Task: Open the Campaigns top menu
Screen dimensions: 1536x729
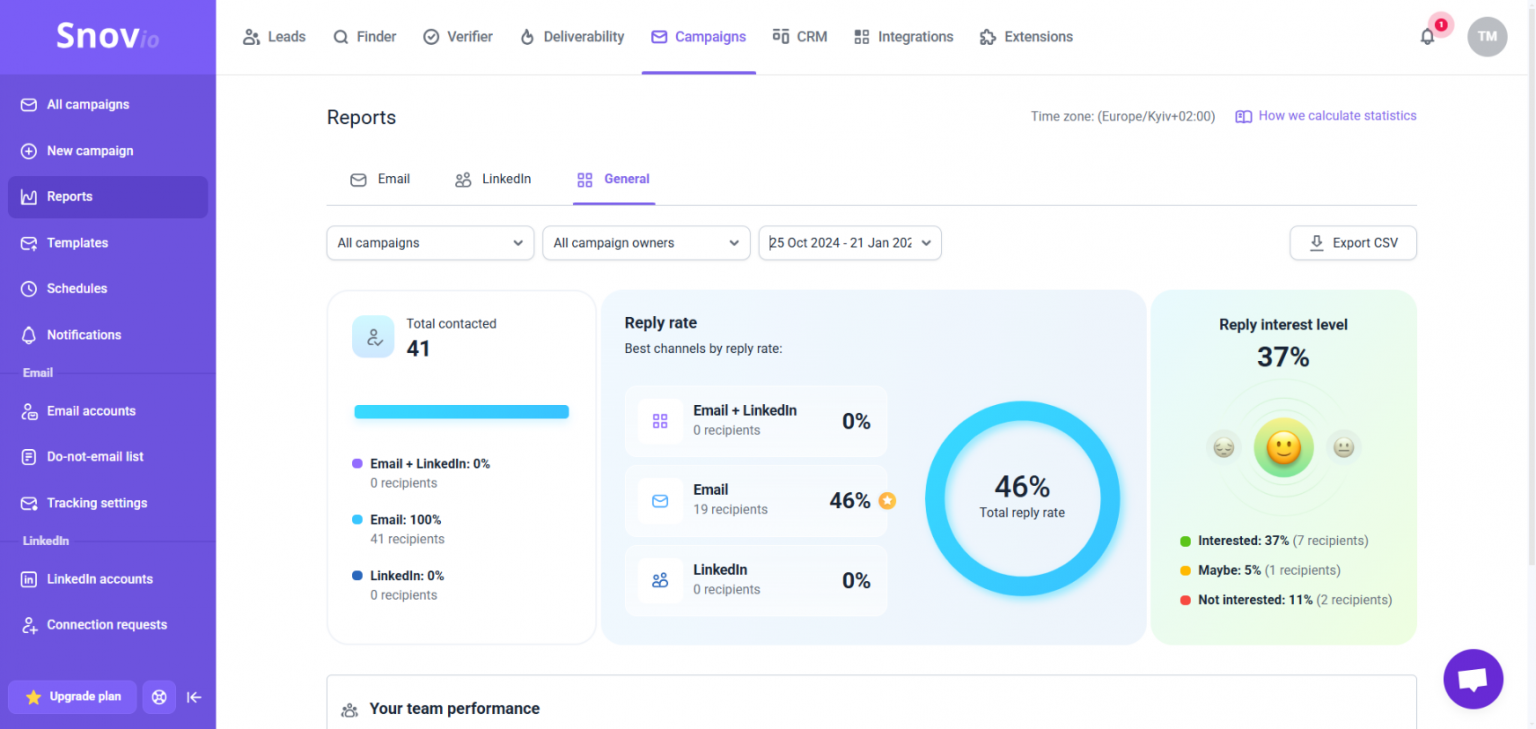Action: (699, 37)
